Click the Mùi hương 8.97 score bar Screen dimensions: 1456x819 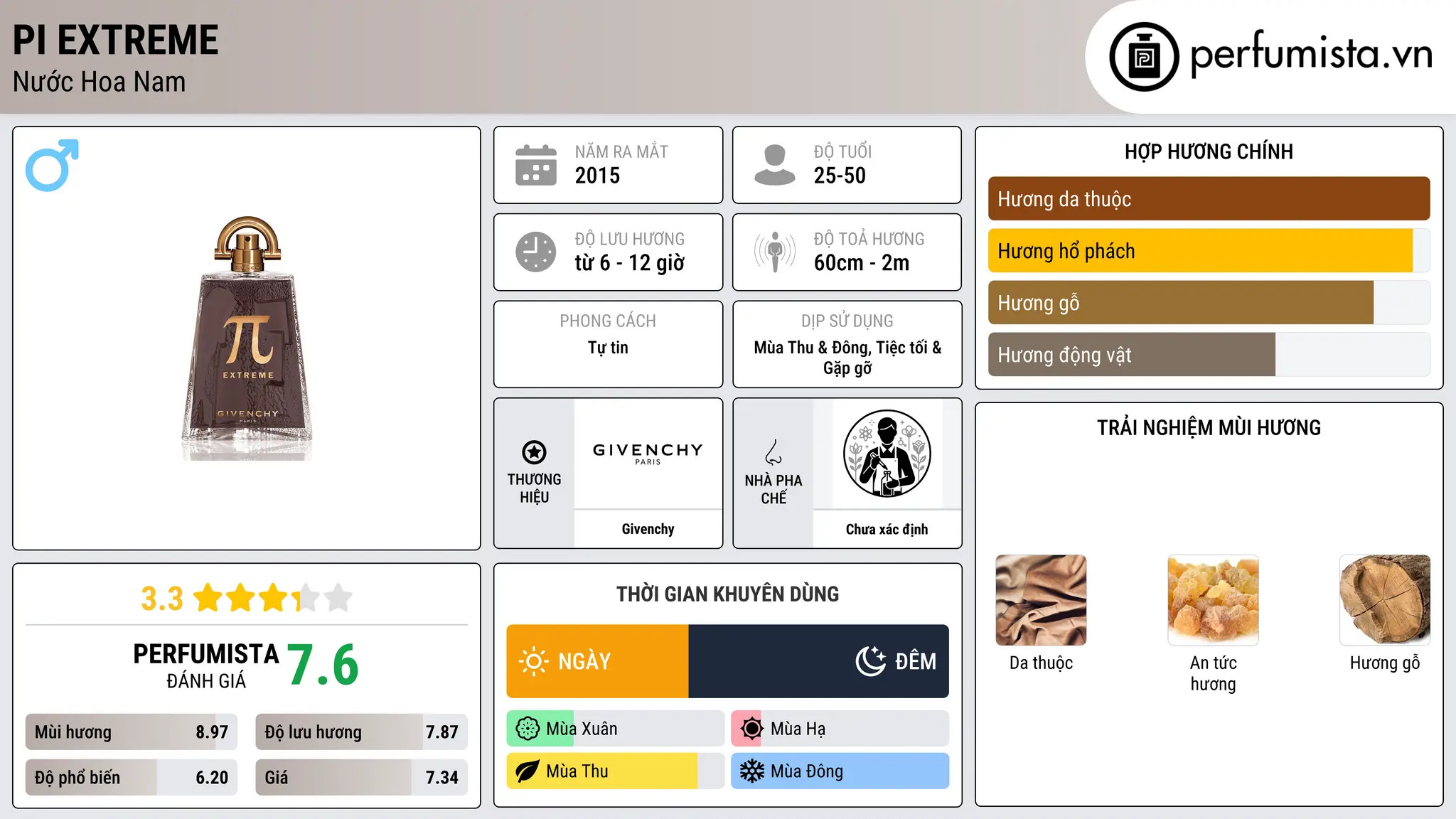tap(132, 732)
